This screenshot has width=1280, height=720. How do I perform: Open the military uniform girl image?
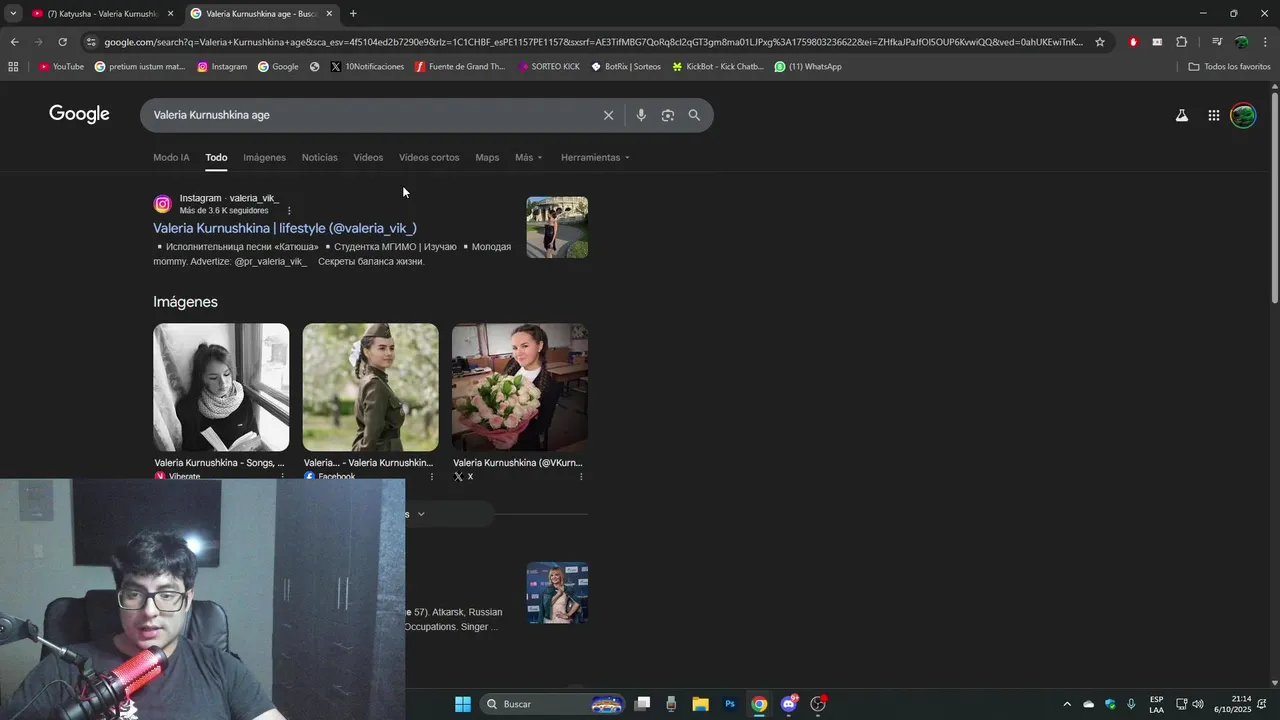[x=370, y=387]
